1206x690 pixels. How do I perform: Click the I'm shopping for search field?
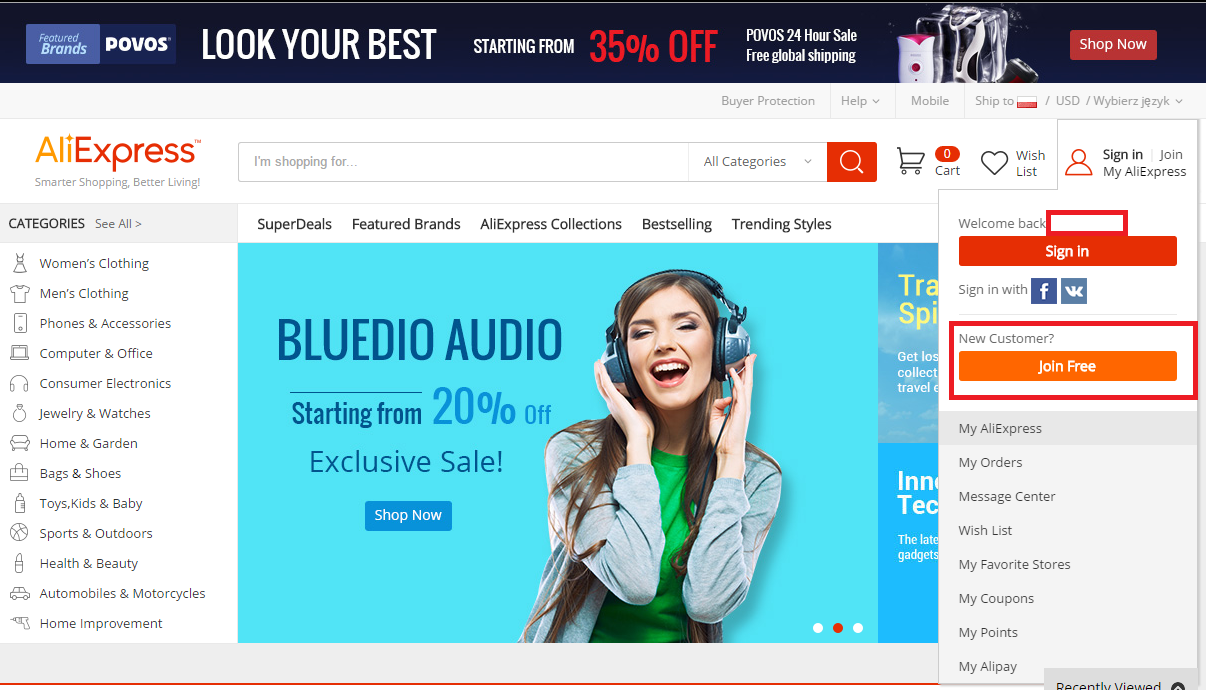[x=463, y=162]
